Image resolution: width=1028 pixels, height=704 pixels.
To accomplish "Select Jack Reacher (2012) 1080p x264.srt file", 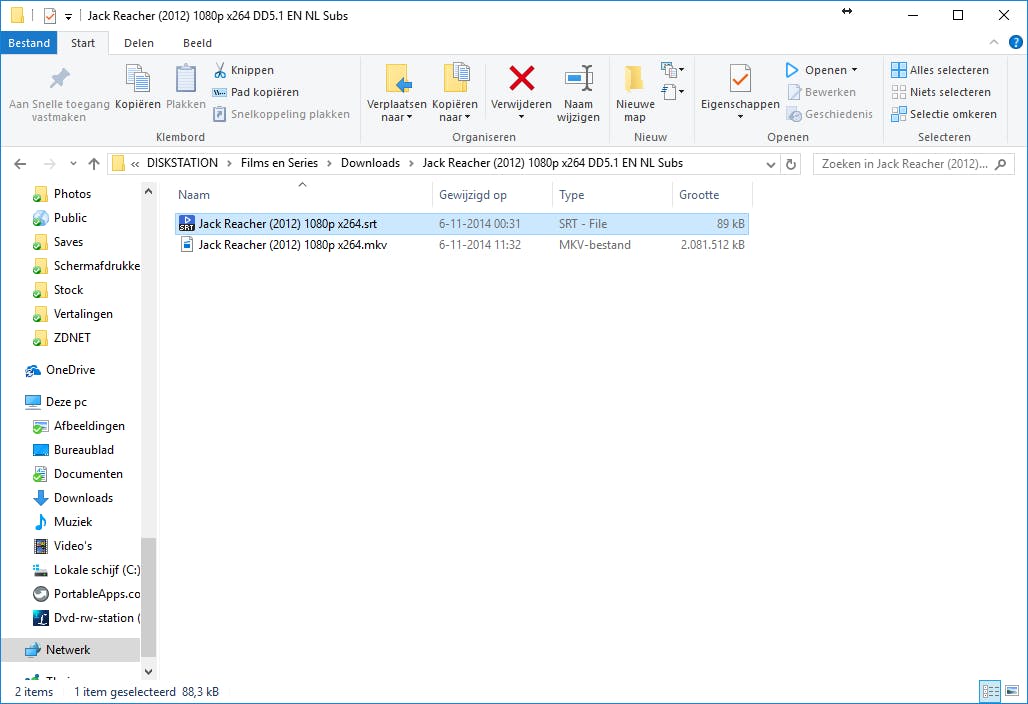I will point(462,224).
